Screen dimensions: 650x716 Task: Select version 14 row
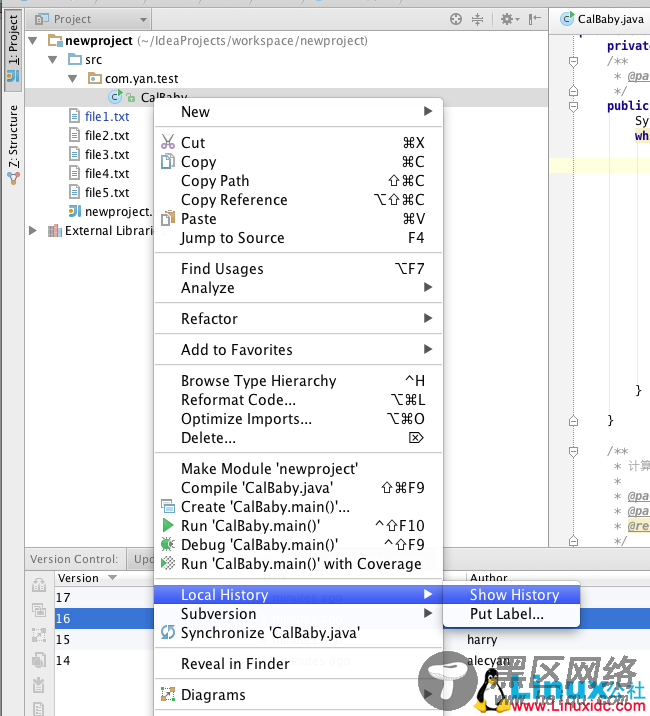(x=104, y=660)
